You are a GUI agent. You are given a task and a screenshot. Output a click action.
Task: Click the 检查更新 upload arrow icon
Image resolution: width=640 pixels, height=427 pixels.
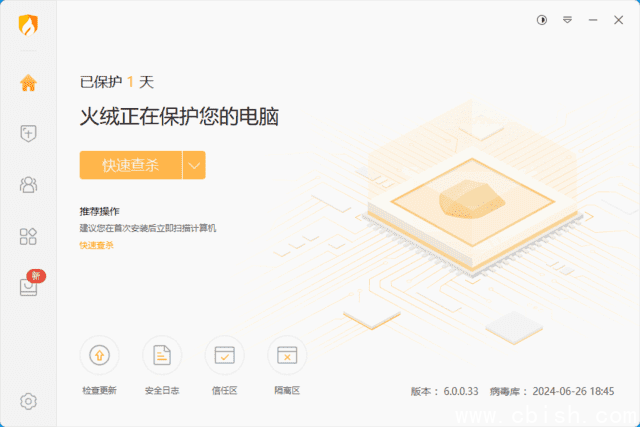(99, 355)
